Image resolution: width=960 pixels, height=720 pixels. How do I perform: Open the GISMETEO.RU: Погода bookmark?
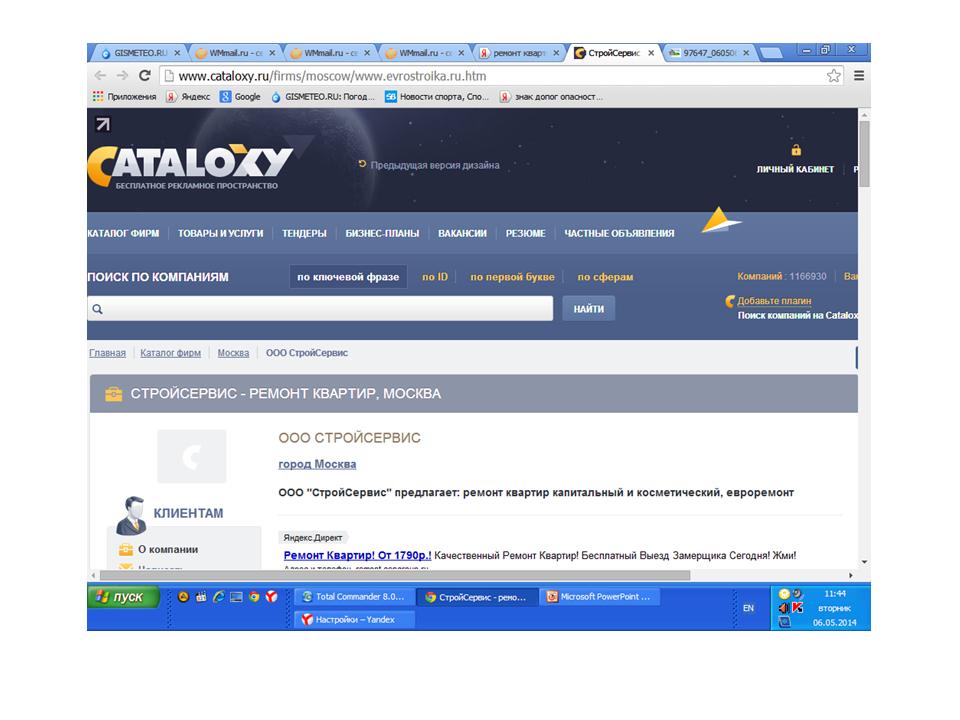coord(323,97)
